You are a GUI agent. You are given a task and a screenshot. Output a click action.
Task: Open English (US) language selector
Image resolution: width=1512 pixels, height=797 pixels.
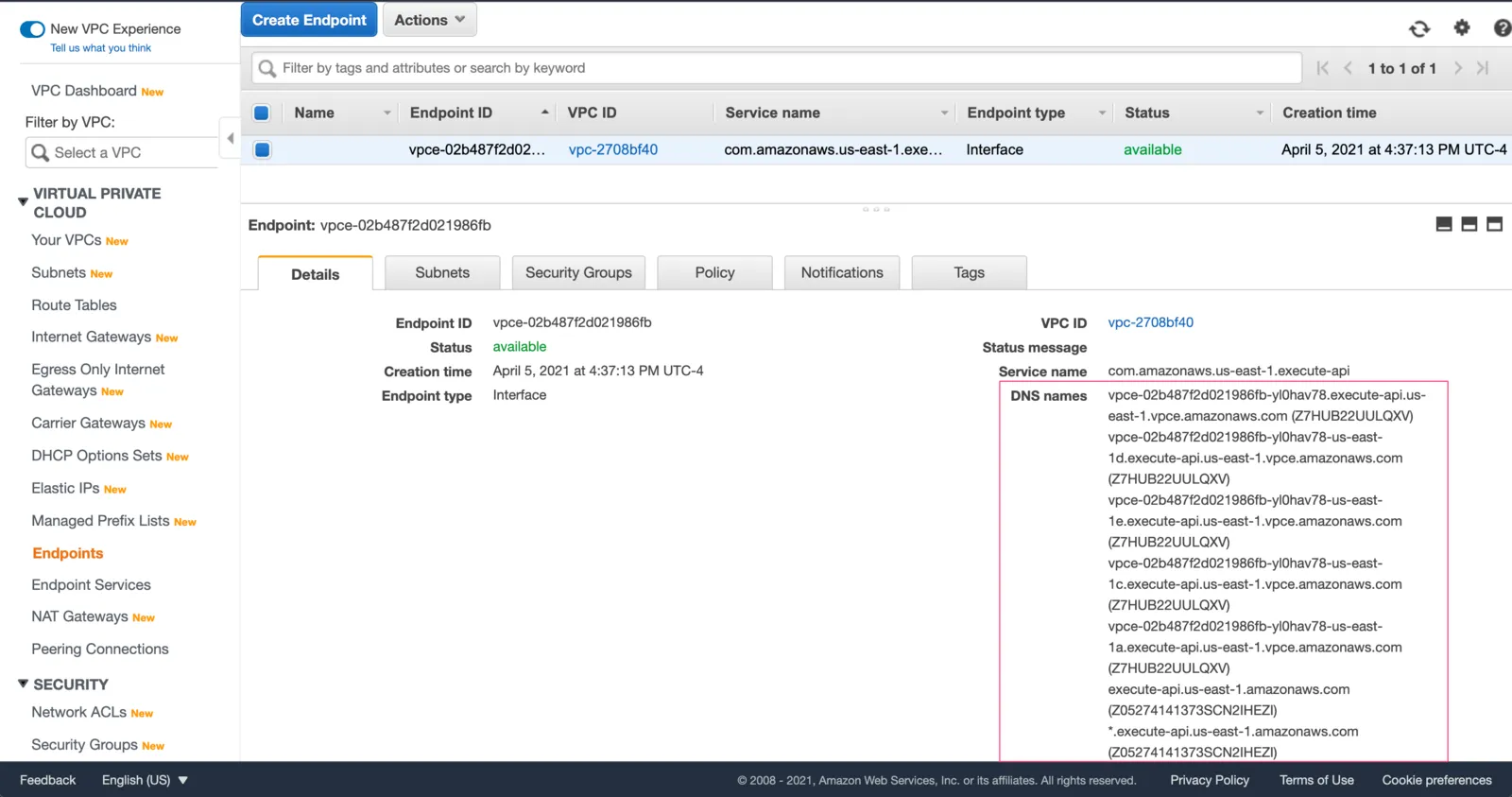[145, 780]
